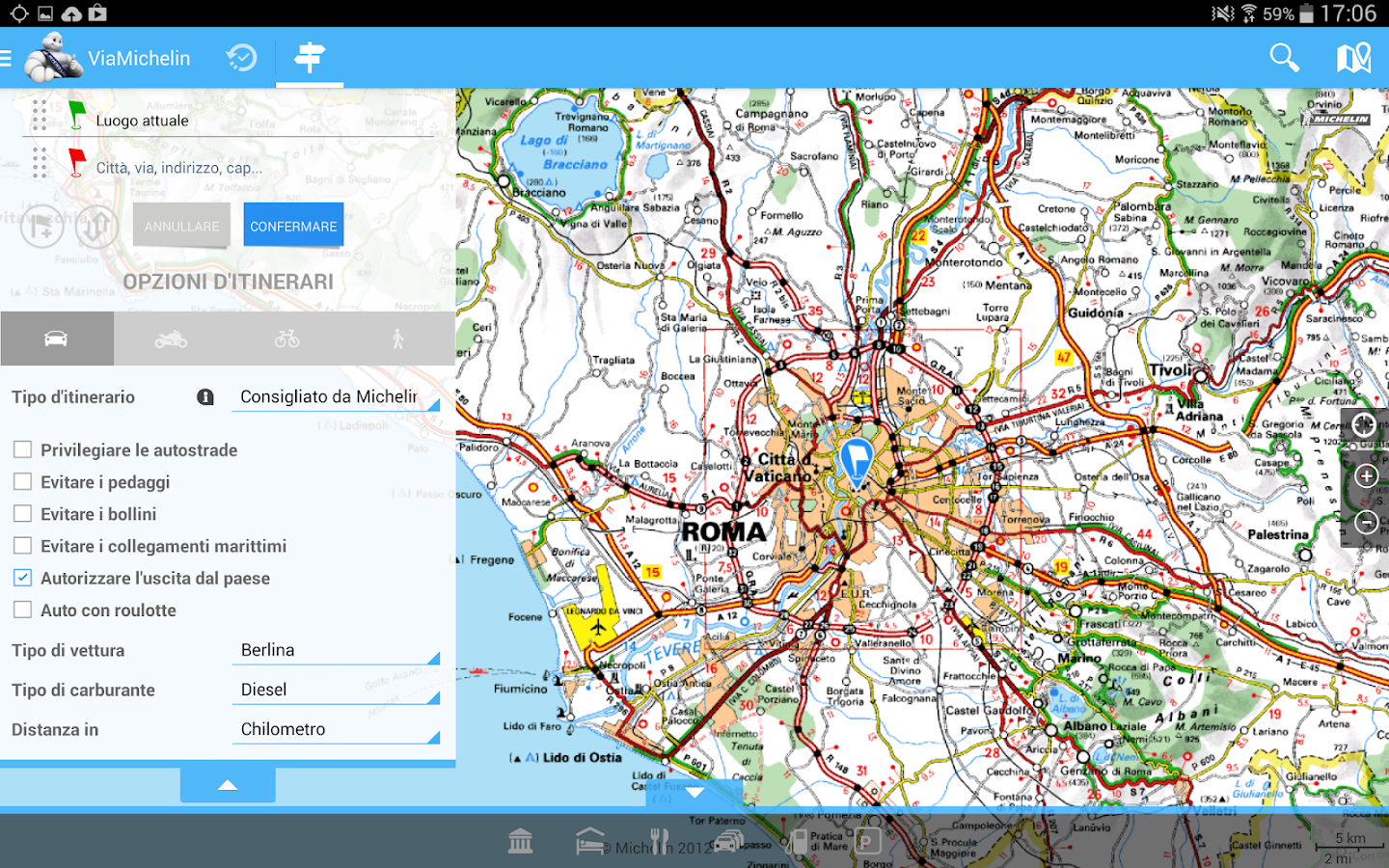Grab the drag handle beside destination field
This screenshot has height=868, width=1389.
coord(40,162)
